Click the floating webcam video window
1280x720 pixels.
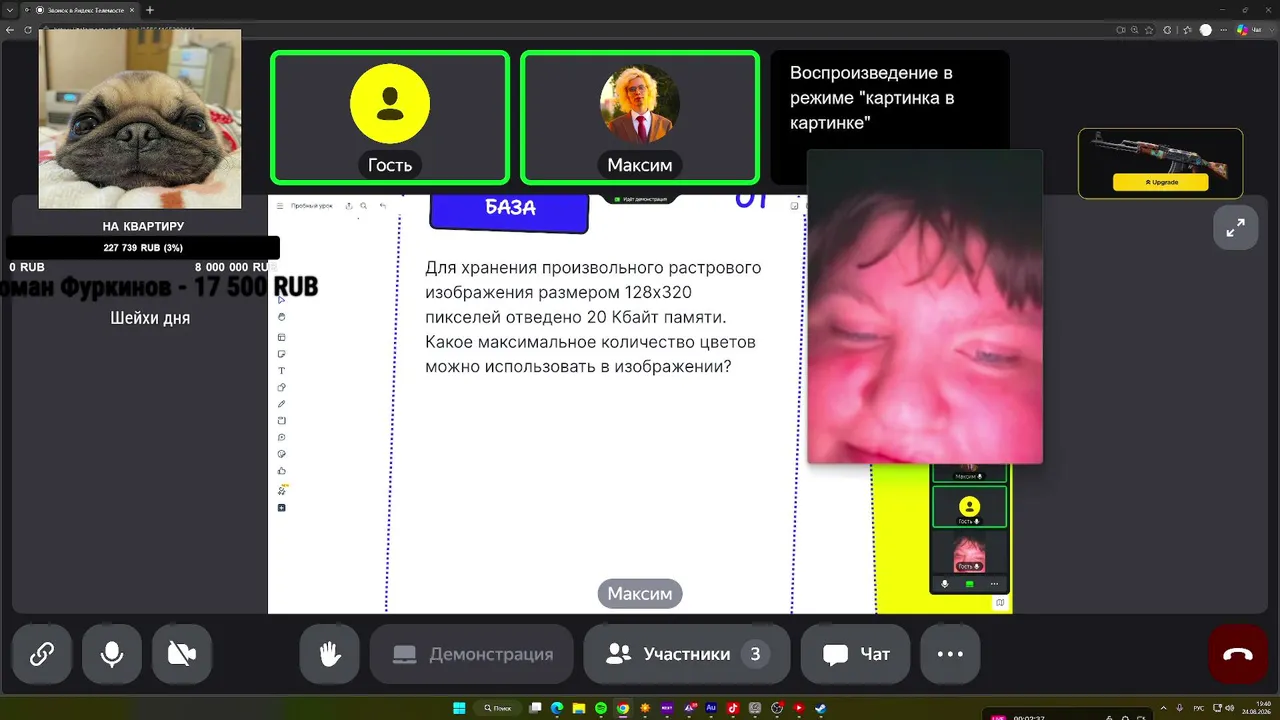[925, 307]
